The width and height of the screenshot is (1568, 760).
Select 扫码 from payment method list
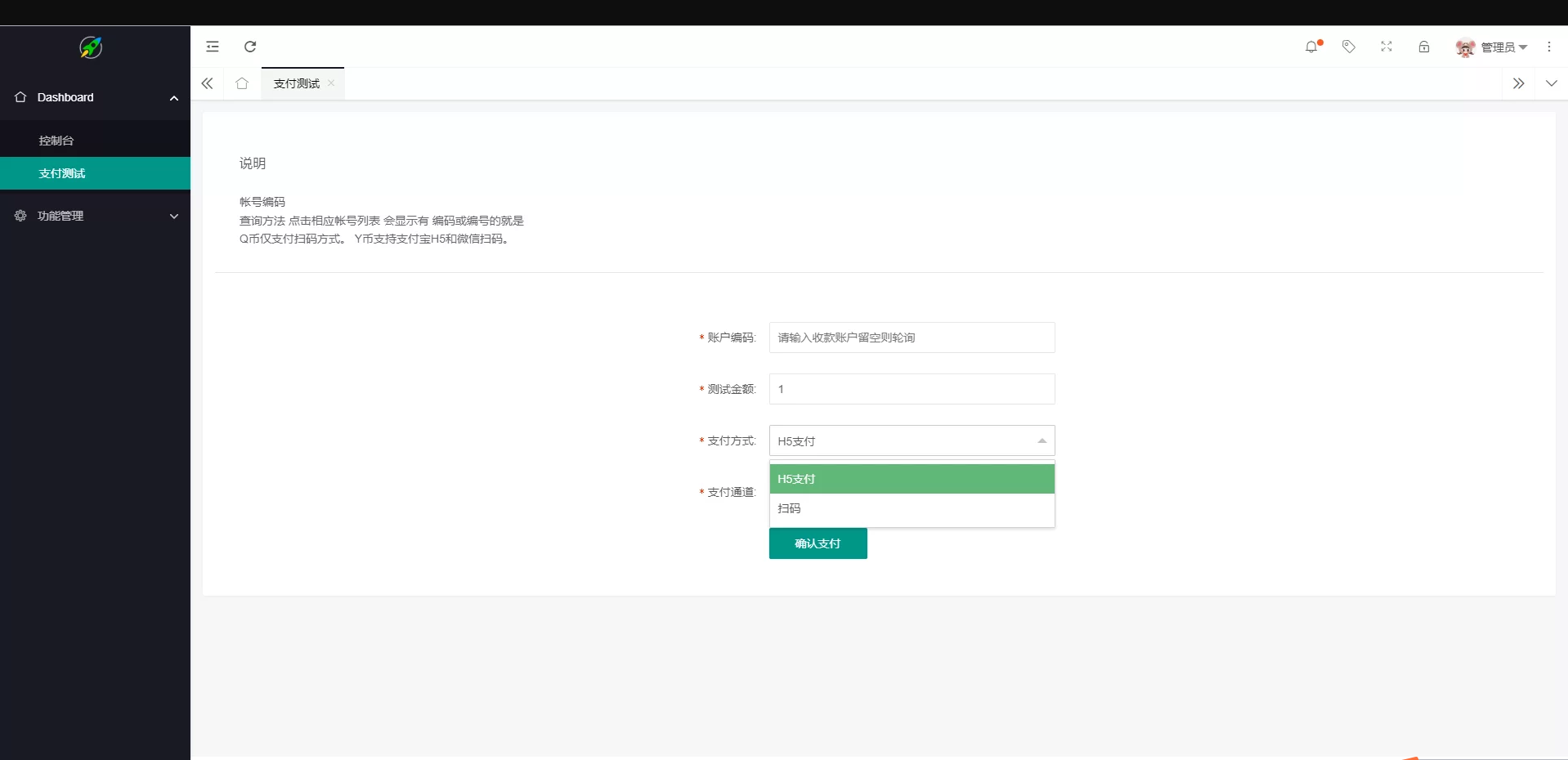912,508
